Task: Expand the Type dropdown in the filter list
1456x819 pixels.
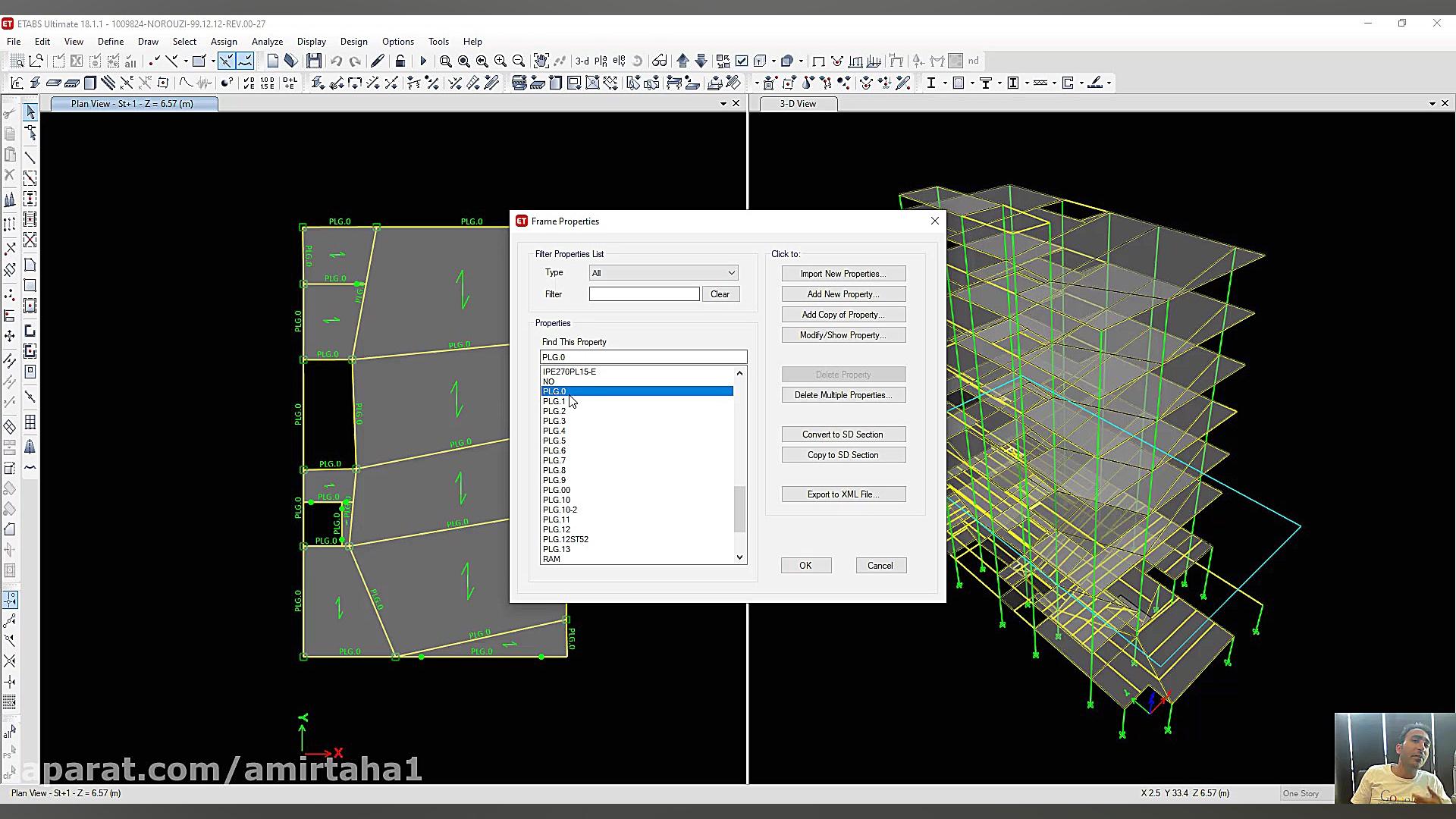Action: pos(731,273)
